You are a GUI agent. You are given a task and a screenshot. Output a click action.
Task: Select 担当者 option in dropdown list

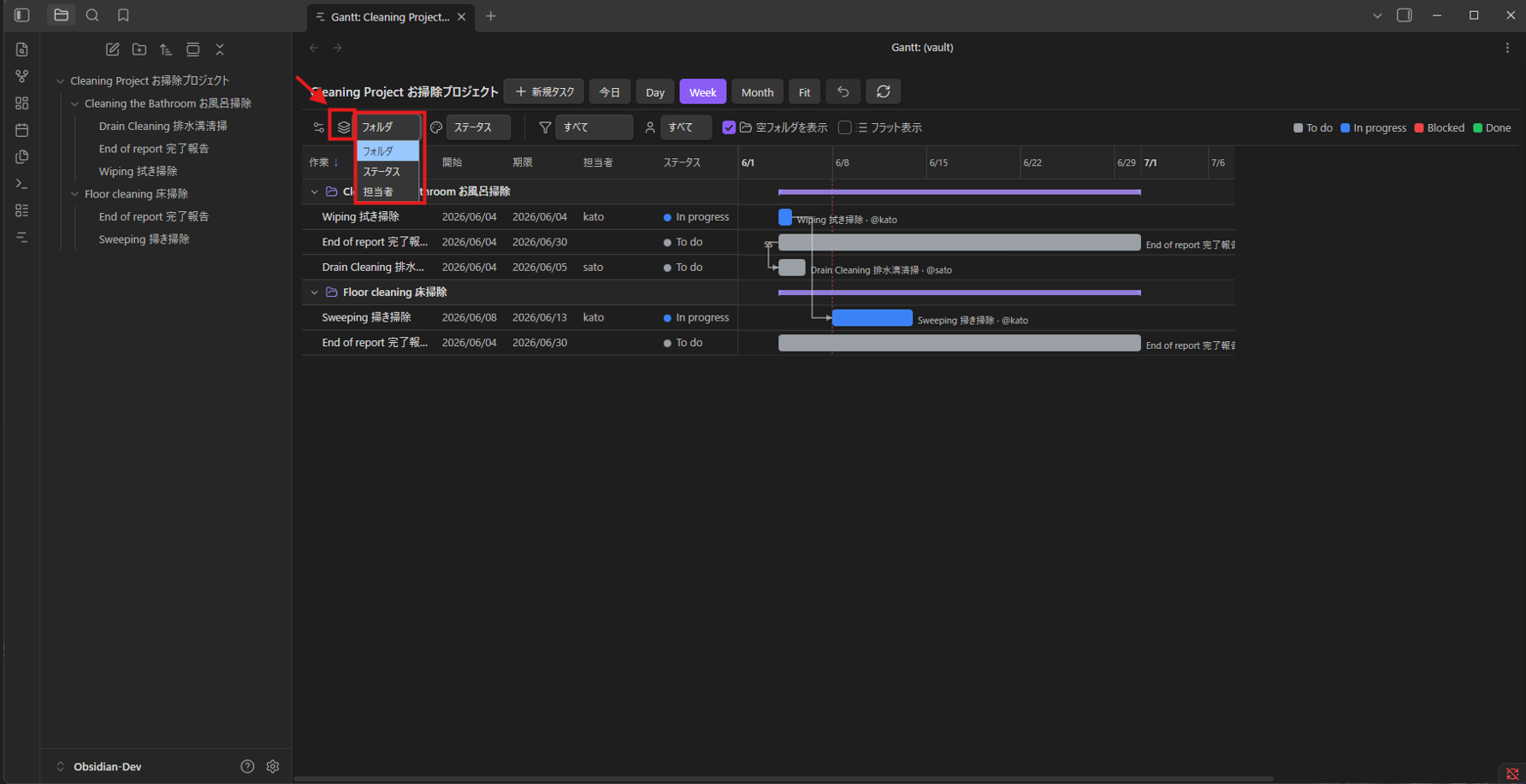click(387, 192)
